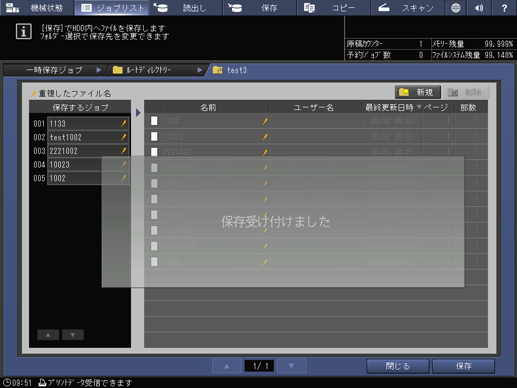This screenshot has width=517, height=388.
Task: Click the 閉じる close button
Action: [398, 366]
